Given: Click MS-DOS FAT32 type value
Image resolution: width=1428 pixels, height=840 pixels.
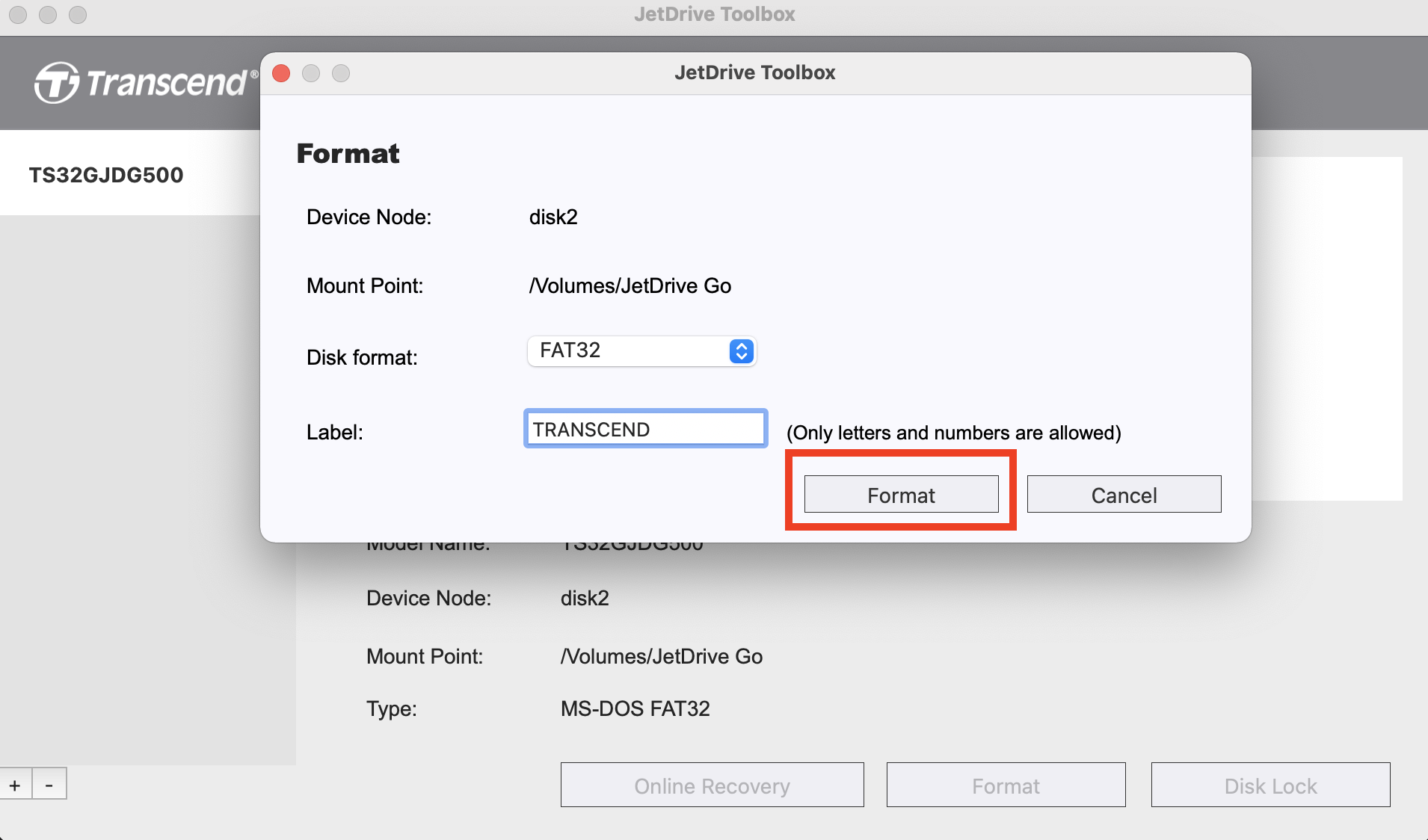Looking at the screenshot, I should point(635,708).
